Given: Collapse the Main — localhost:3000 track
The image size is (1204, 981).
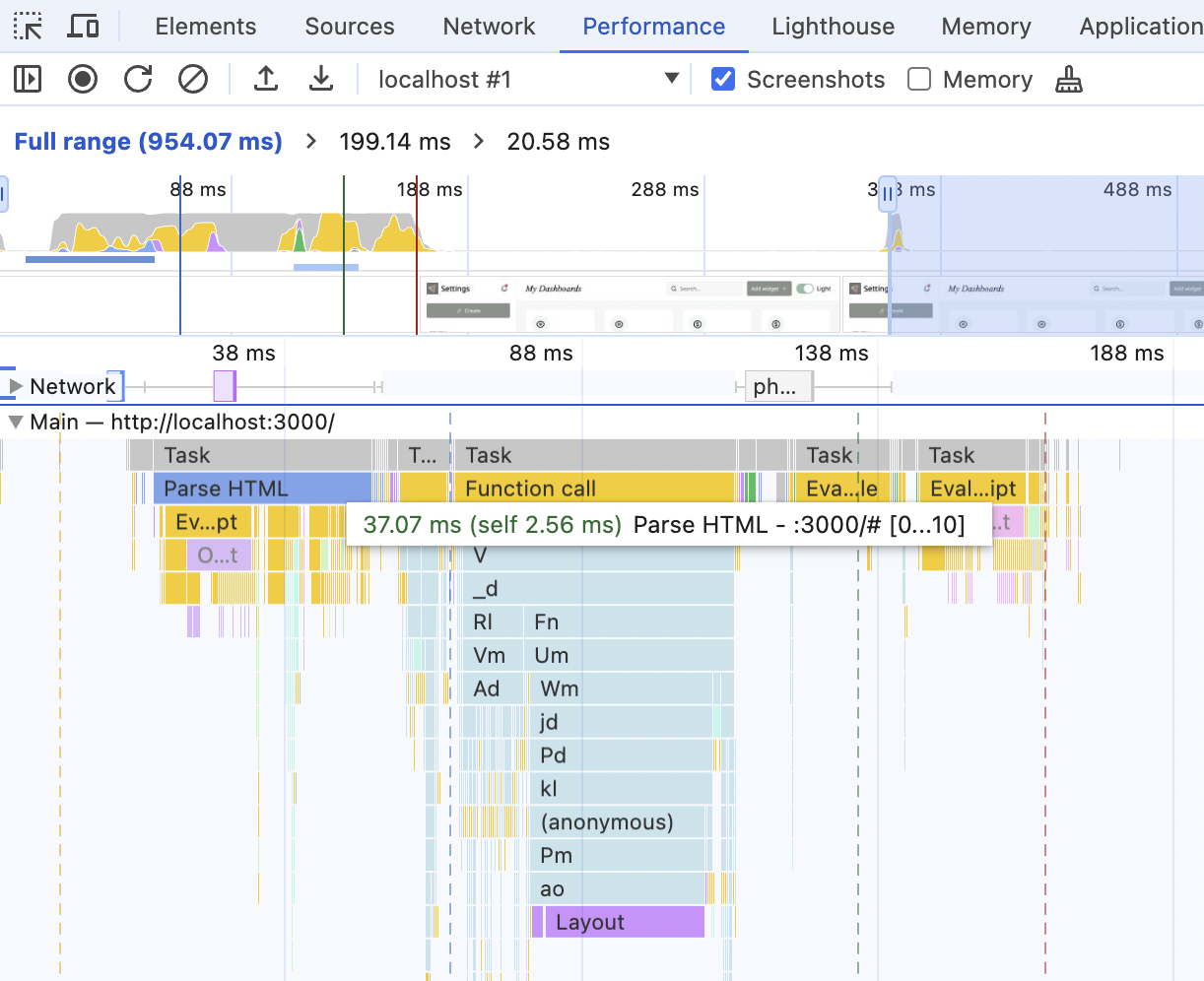Looking at the screenshot, I should coord(15,421).
